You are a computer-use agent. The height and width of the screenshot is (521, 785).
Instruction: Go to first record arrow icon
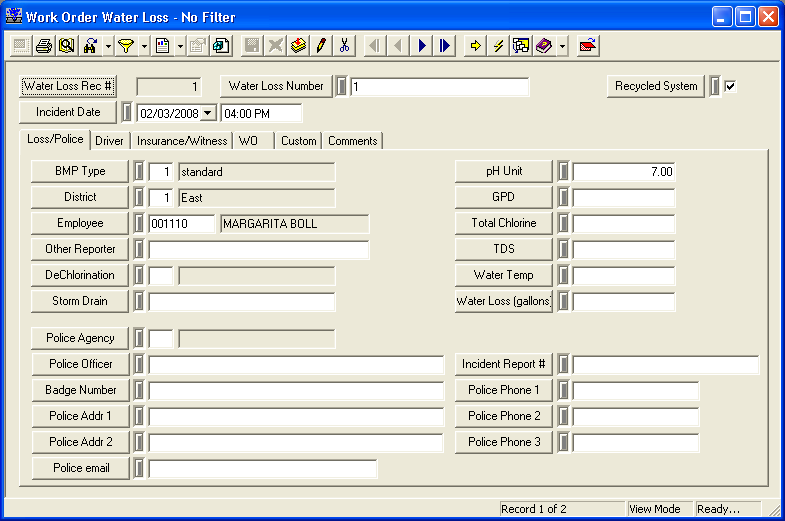coord(374,46)
